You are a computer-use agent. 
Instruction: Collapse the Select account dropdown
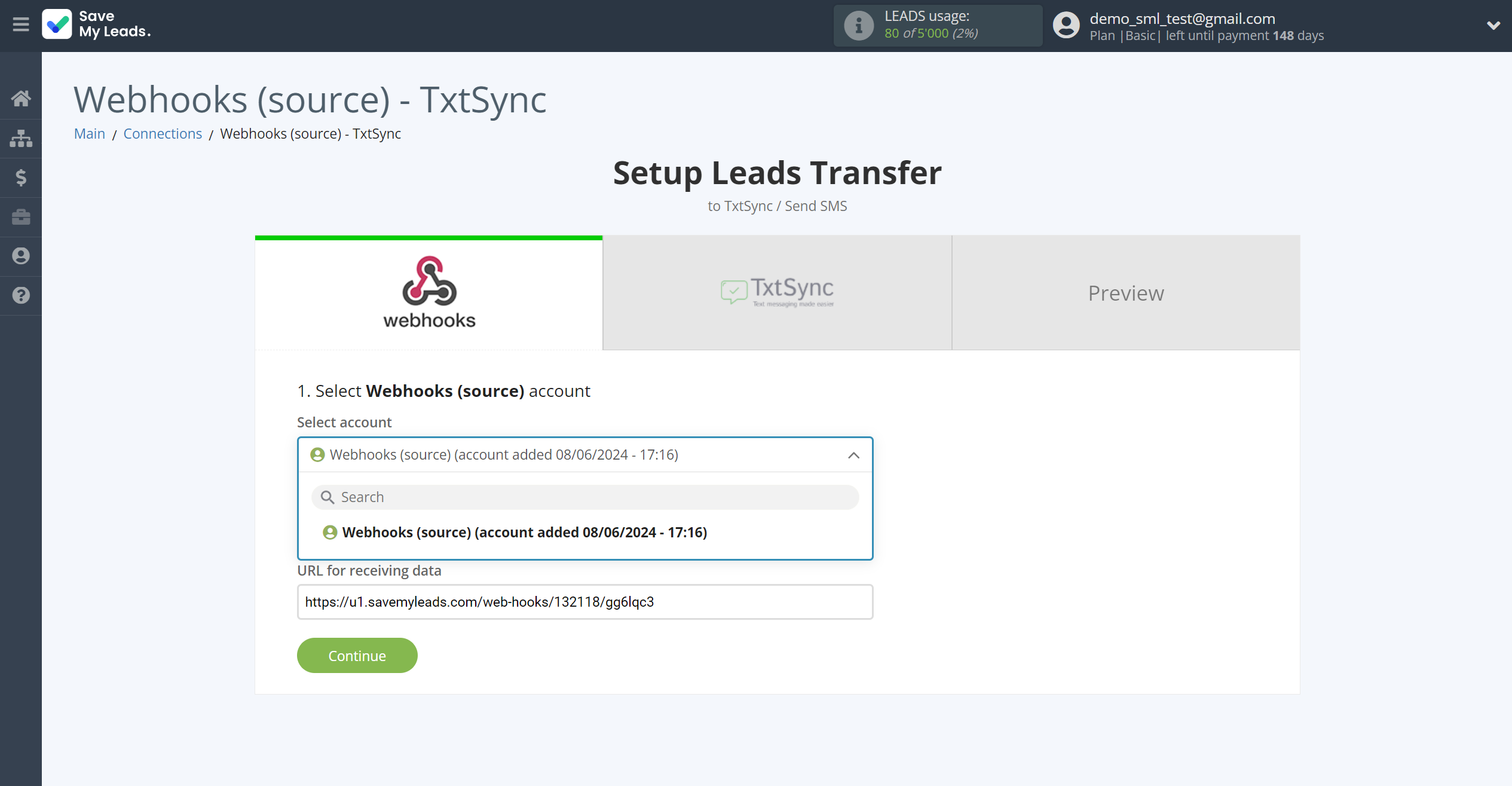pyautogui.click(x=585, y=455)
